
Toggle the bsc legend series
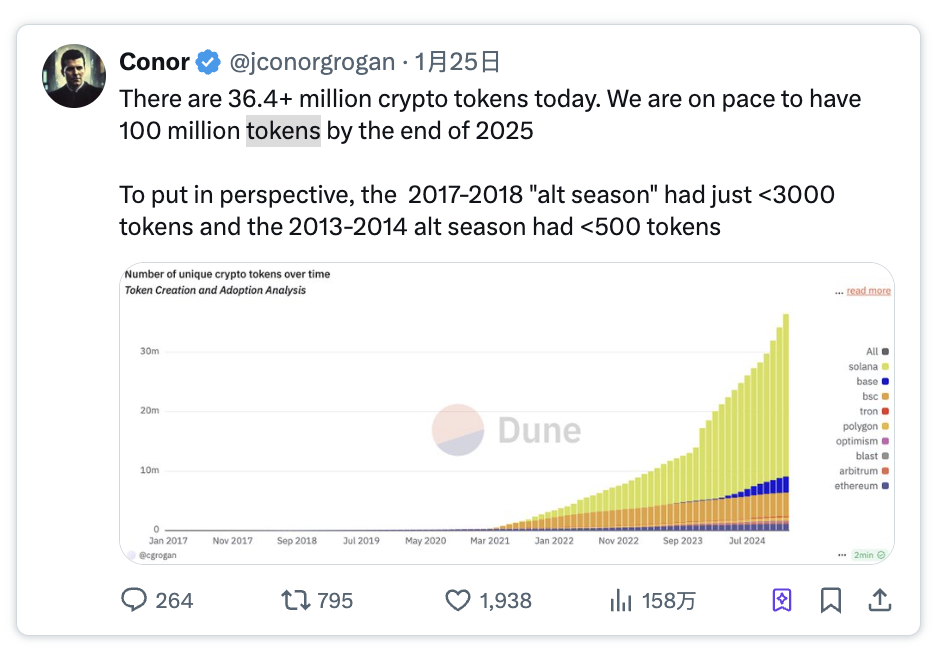coord(875,396)
